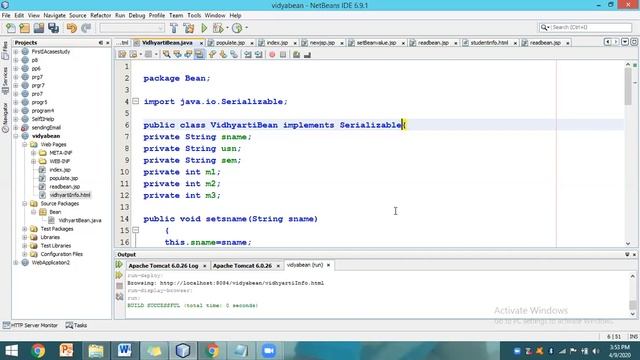The width and height of the screenshot is (640, 360).
Task: Select VidhyartiBean.java in Projects tree
Action: pos(80,220)
